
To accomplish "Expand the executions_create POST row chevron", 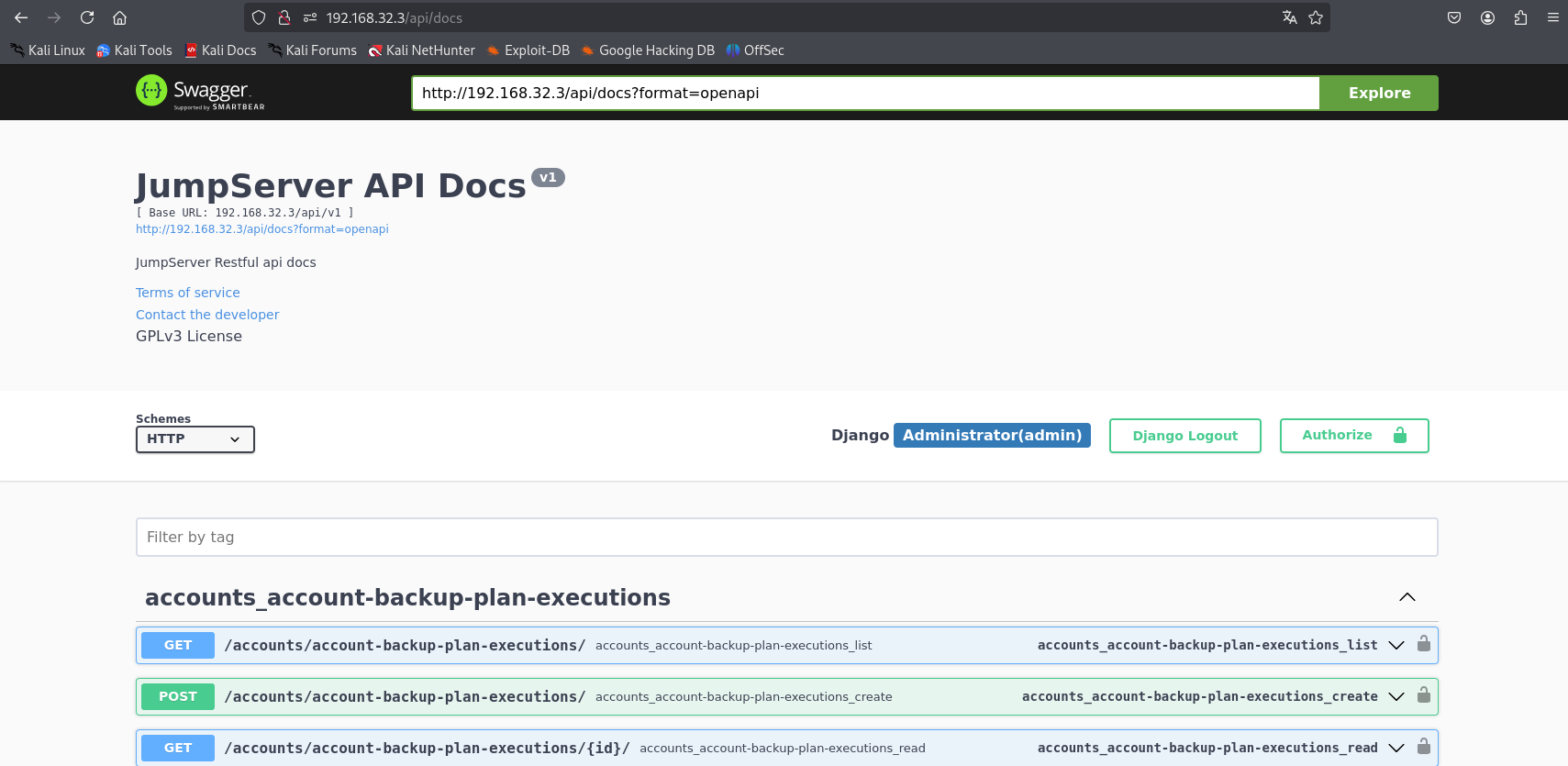I will 1396,696.
